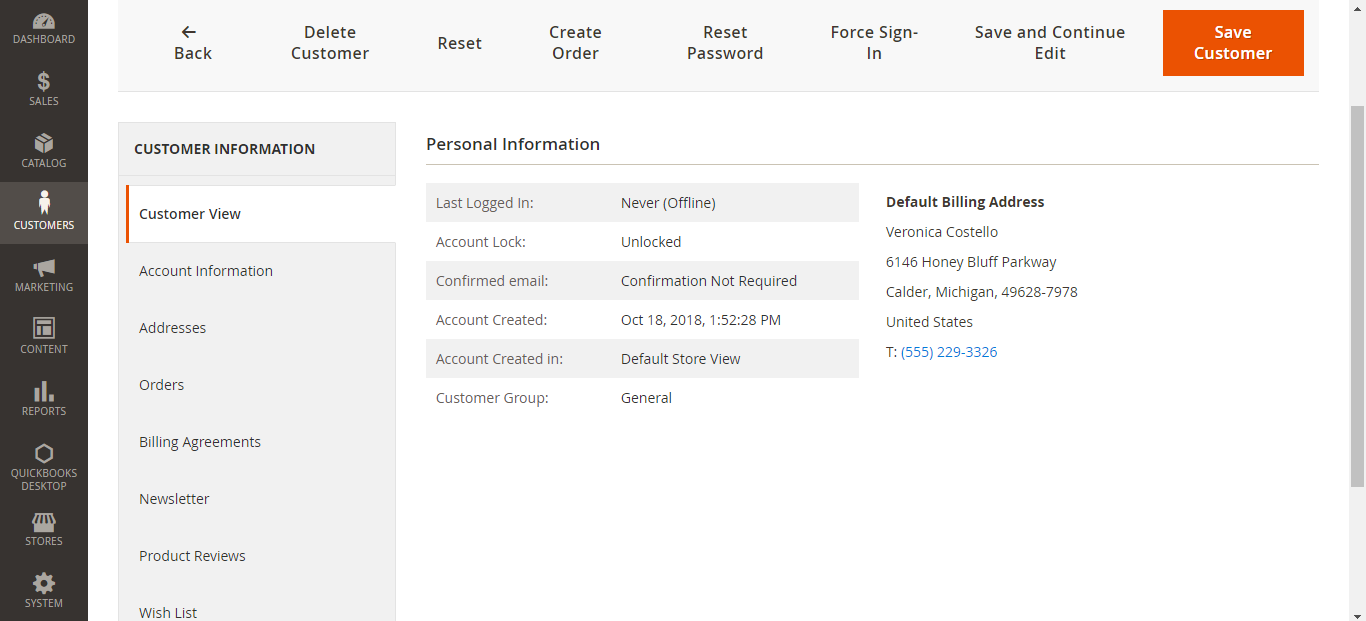
Task: Call the billing phone number link
Action: [x=949, y=352]
